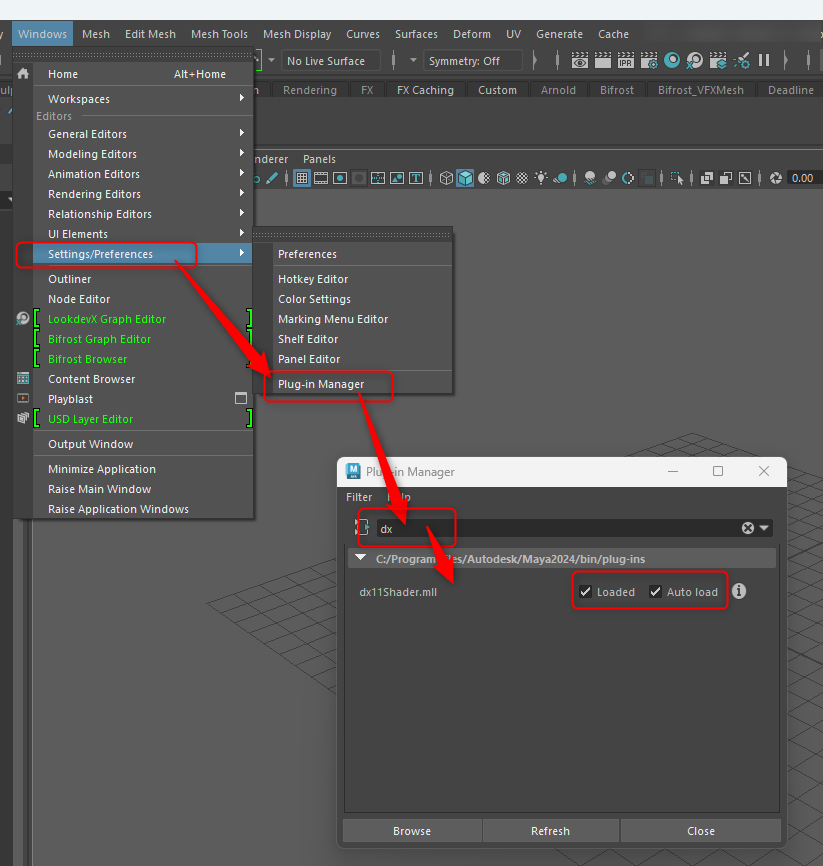Open the Panels menu in viewport

[x=319, y=159]
